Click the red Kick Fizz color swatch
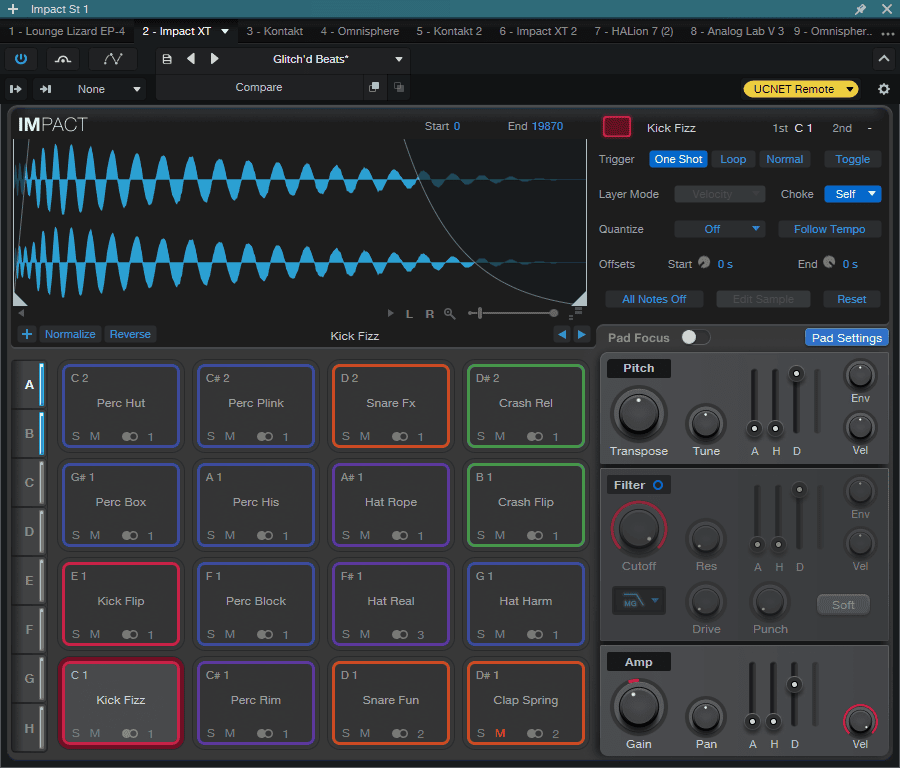This screenshot has height=768, width=900. 617,127
